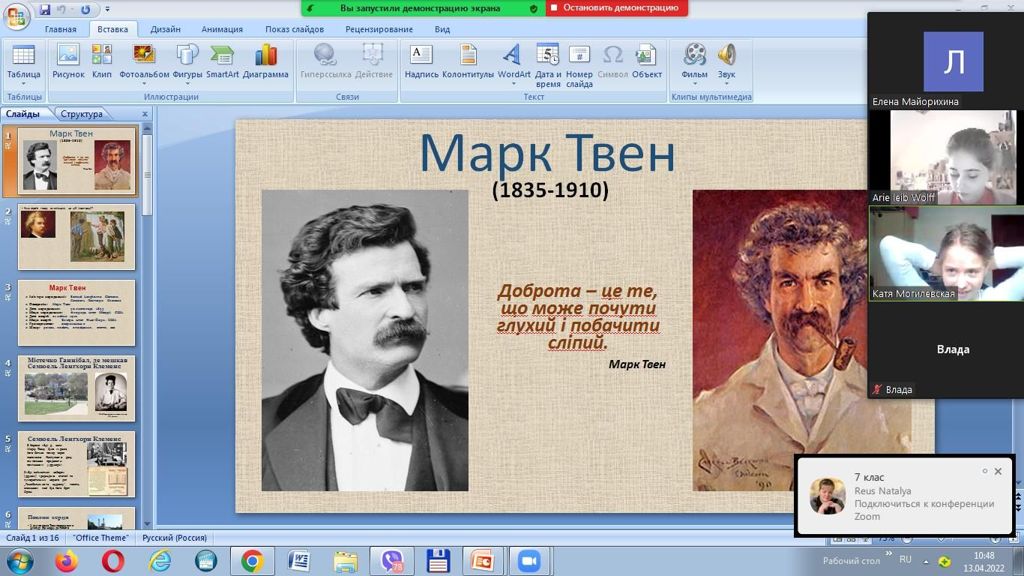Insert a SmartArt graphic

(222, 61)
